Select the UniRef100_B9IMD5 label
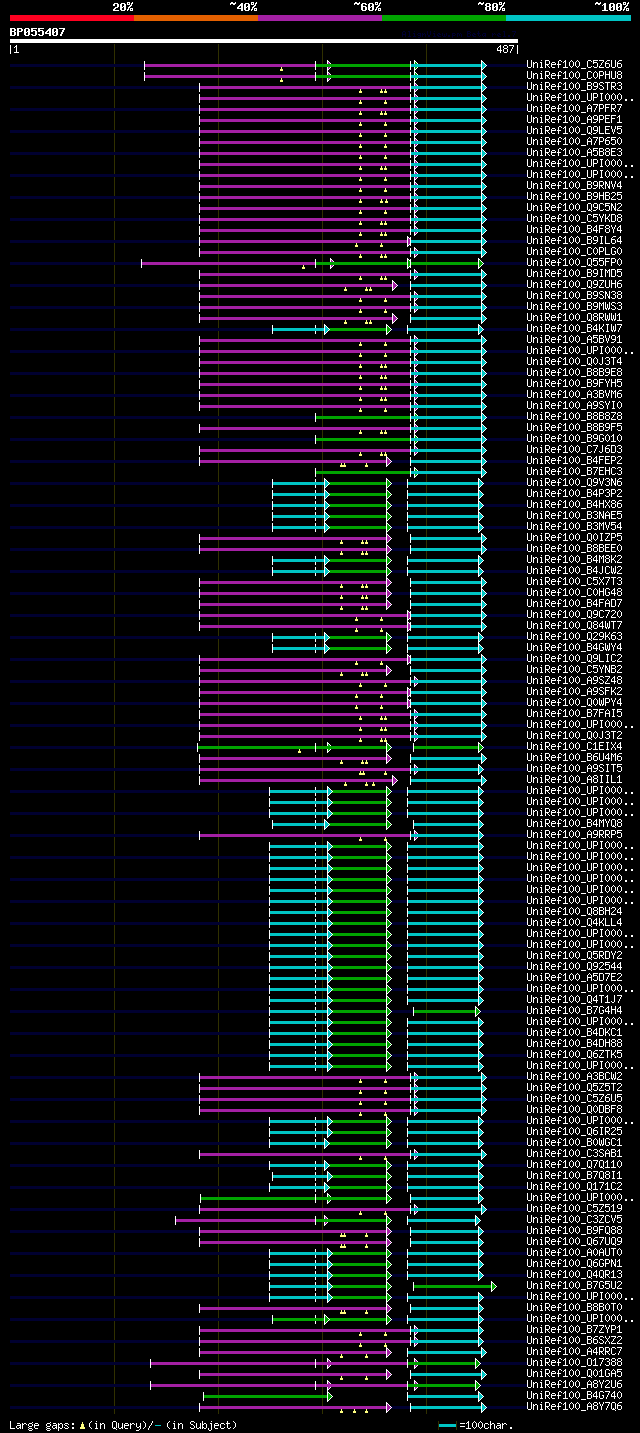640x1433 pixels. 574,274
